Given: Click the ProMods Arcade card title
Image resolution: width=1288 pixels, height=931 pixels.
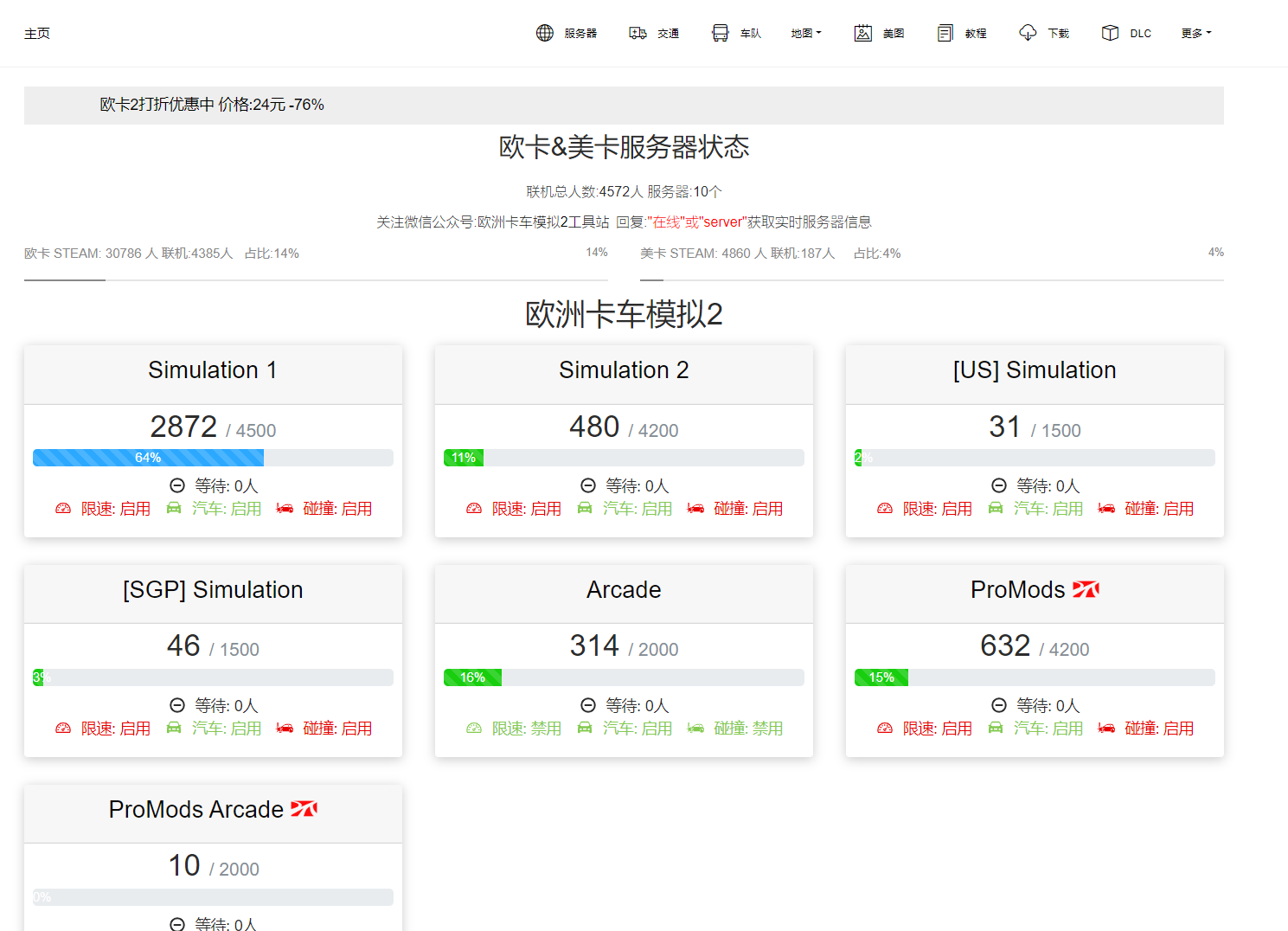Looking at the screenshot, I should [196, 810].
